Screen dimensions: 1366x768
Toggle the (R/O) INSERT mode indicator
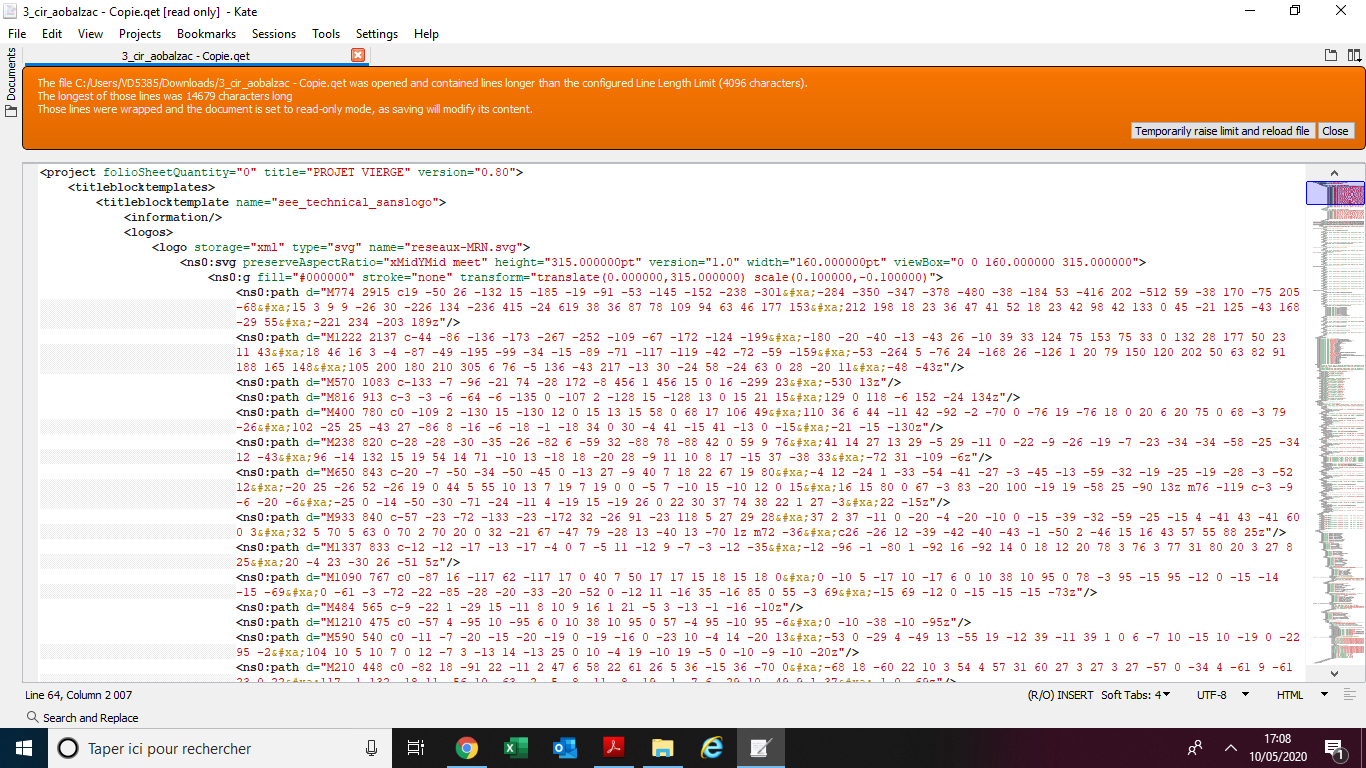[x=1060, y=695]
